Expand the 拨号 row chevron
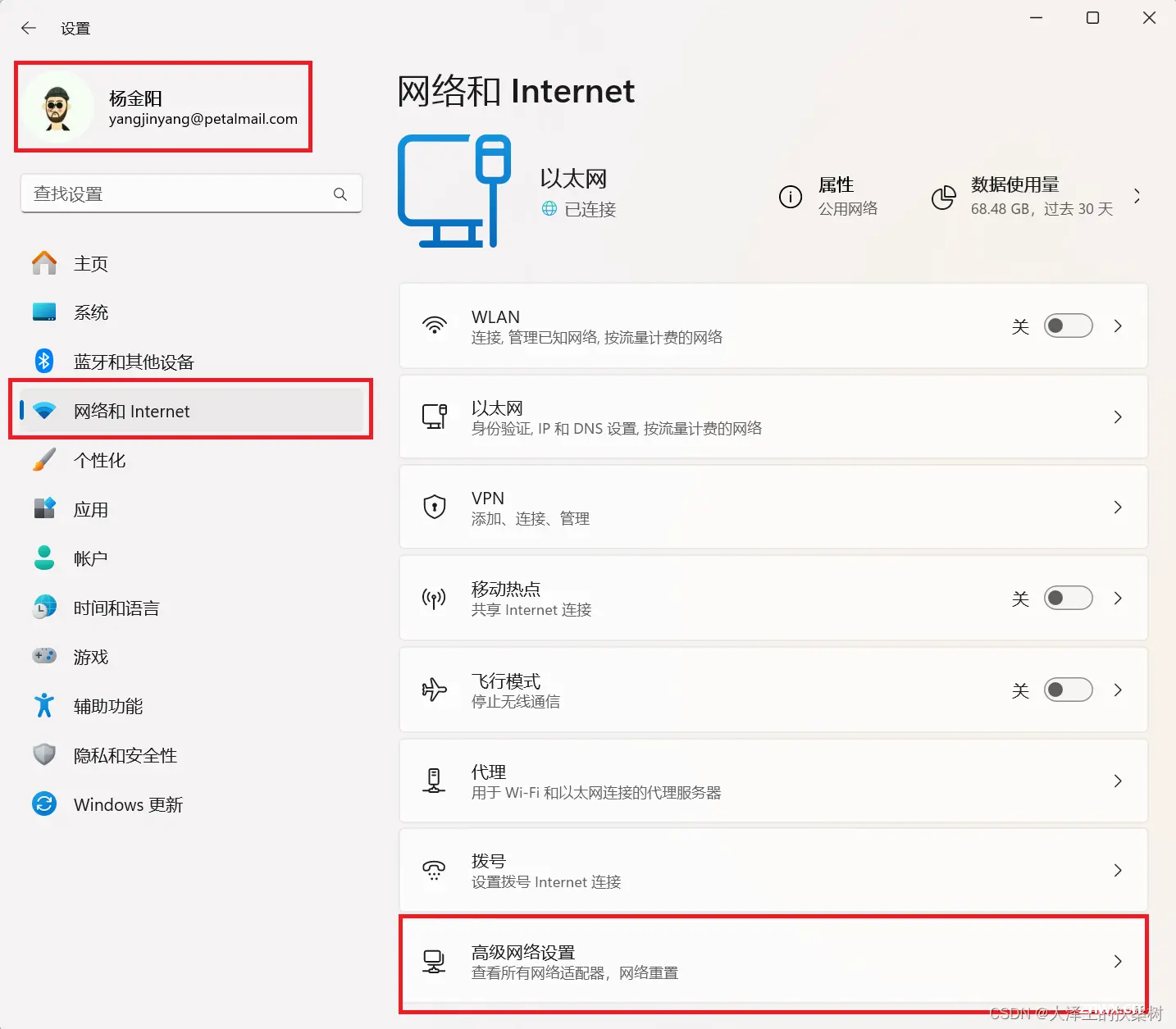 1118,870
